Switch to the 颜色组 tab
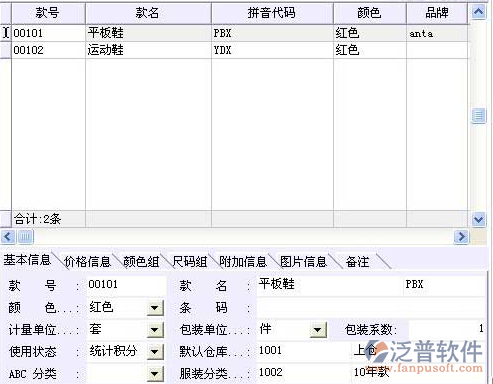 [141, 262]
